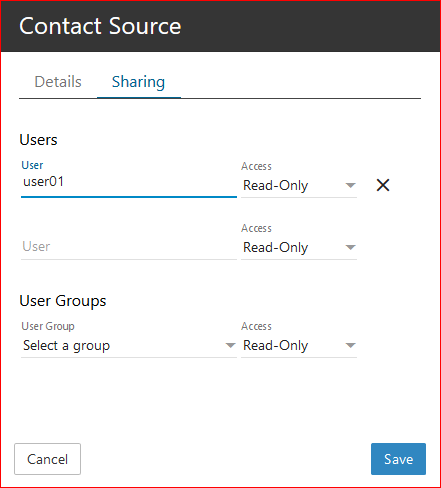Expand the User Groups Access dropdown arrow
This screenshot has height=488, width=441.
coord(350,345)
